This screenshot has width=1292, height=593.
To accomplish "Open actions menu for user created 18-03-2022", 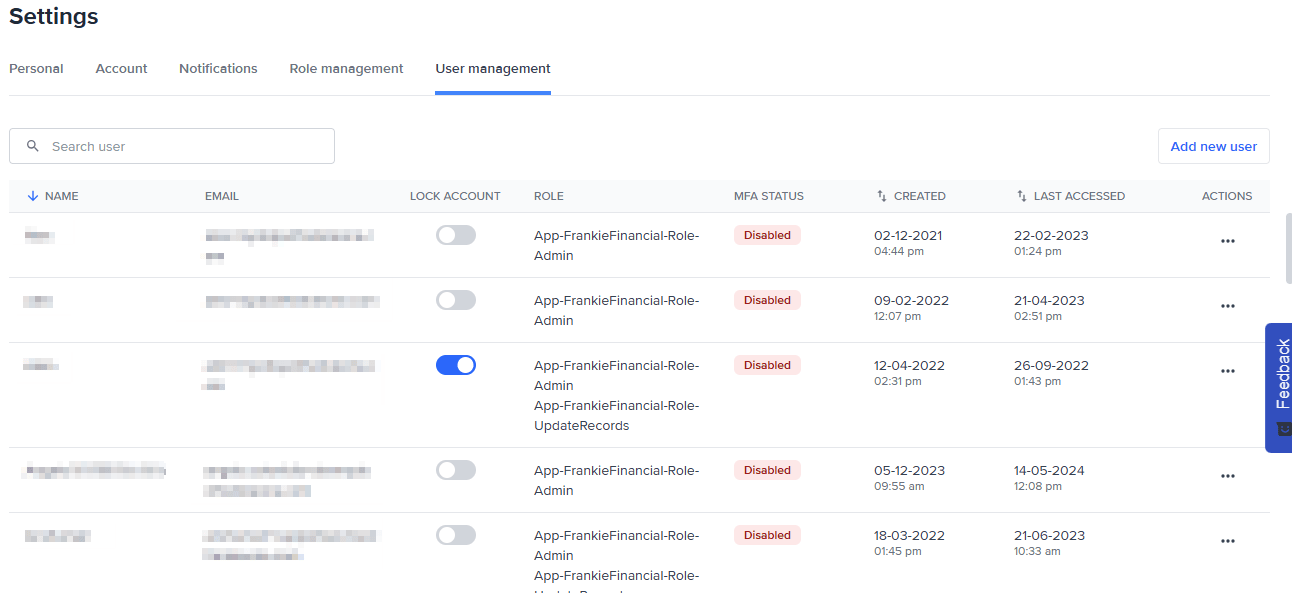I will [1227, 541].
